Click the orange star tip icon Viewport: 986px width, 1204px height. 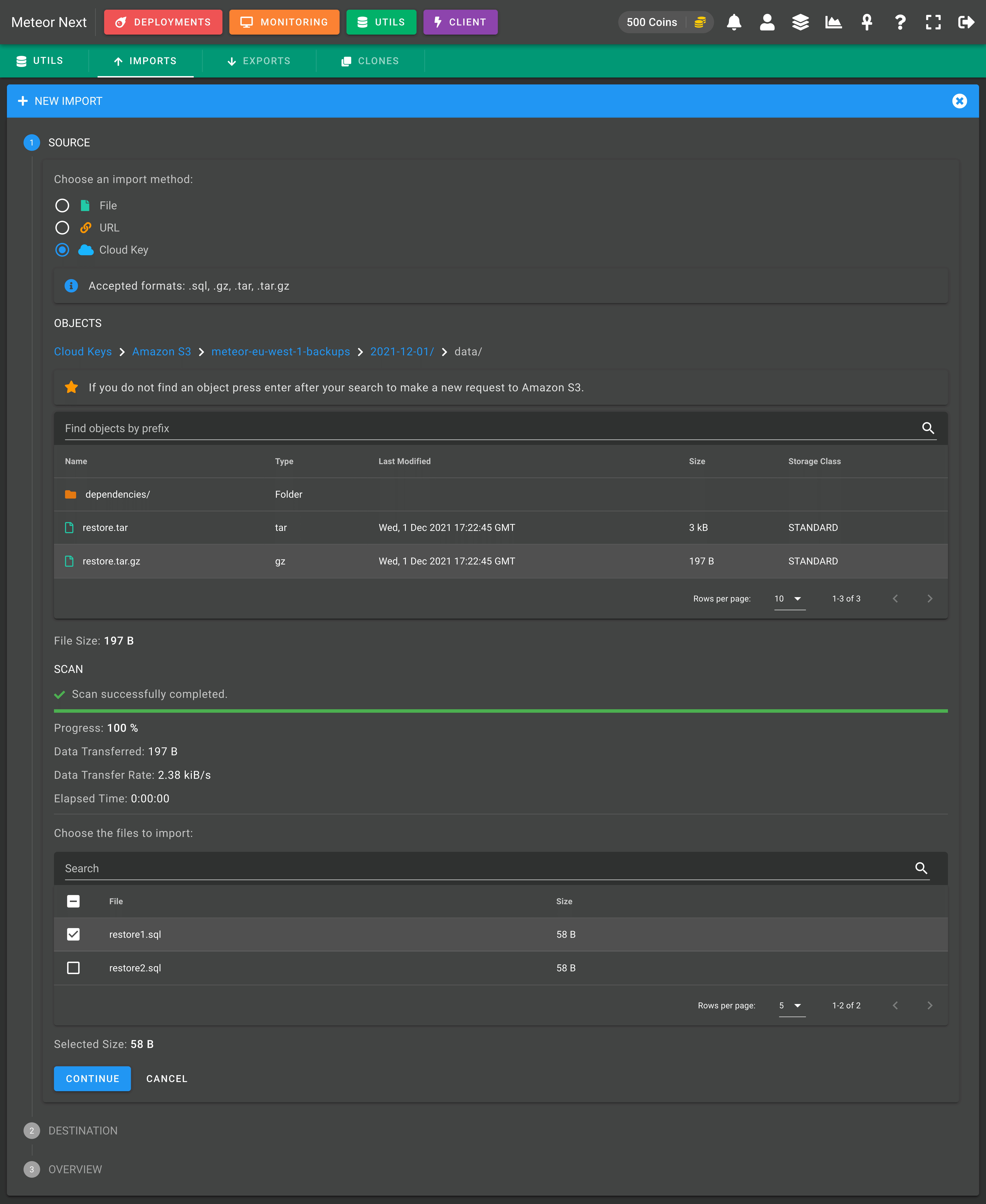[71, 387]
